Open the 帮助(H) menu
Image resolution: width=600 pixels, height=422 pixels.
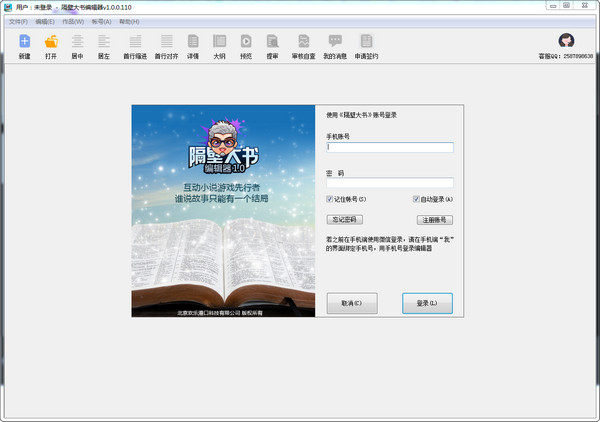pyautogui.click(x=129, y=22)
